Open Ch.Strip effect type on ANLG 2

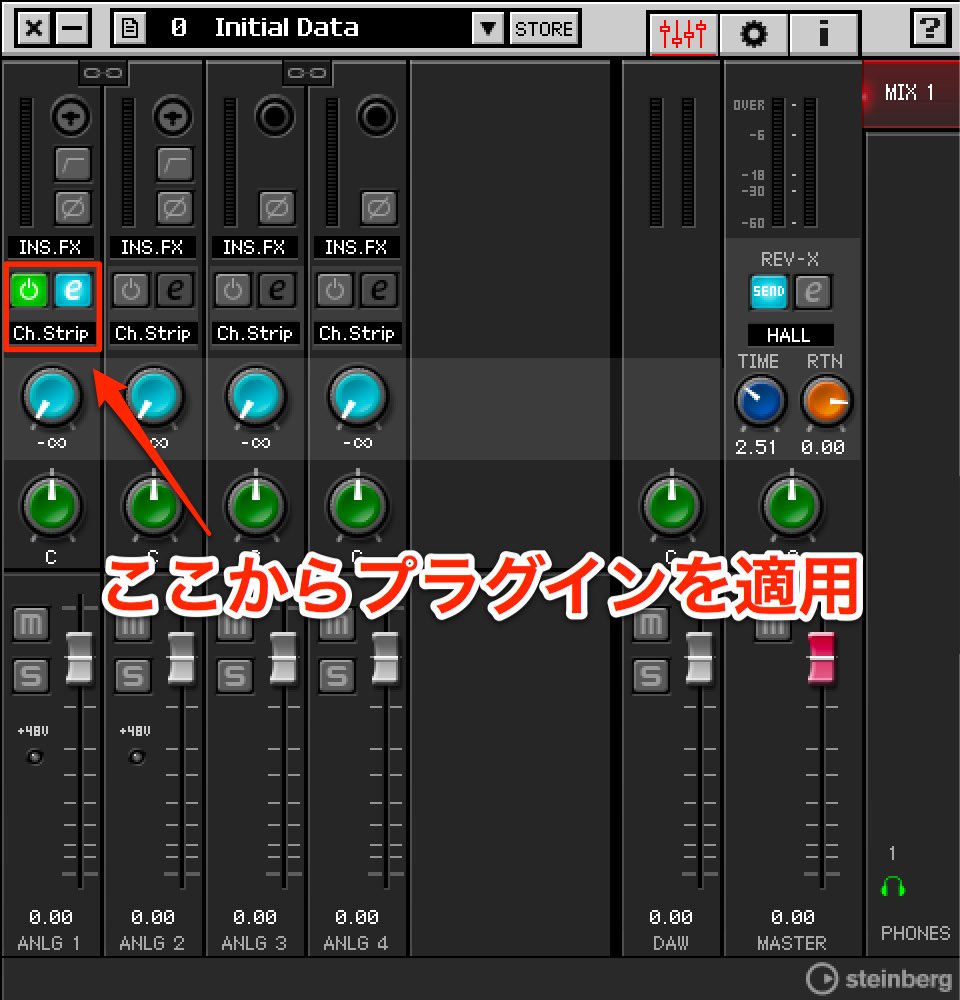153,333
